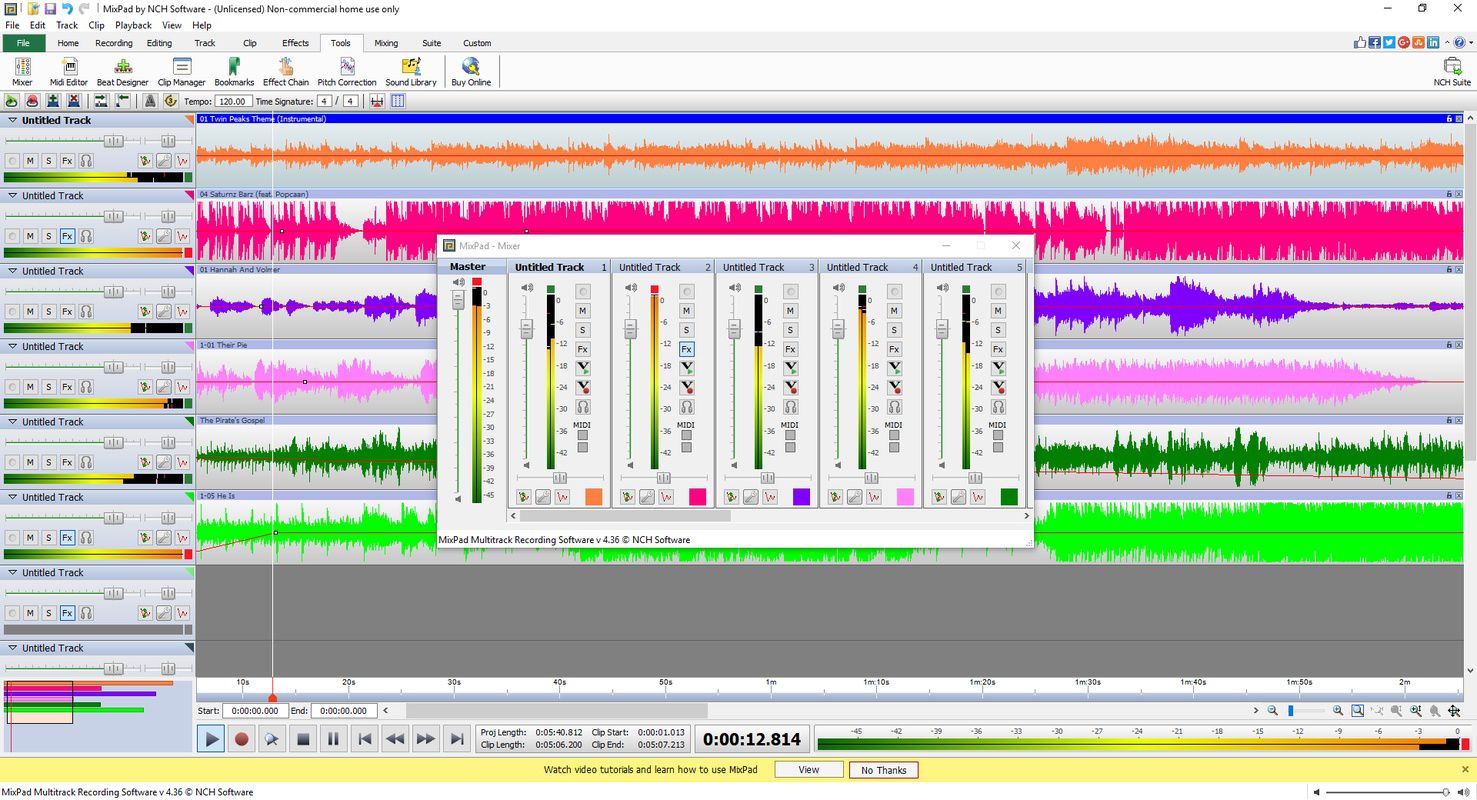Toggle Fx on mixer track 2
The height and width of the screenshot is (800, 1477).
pyautogui.click(x=687, y=349)
